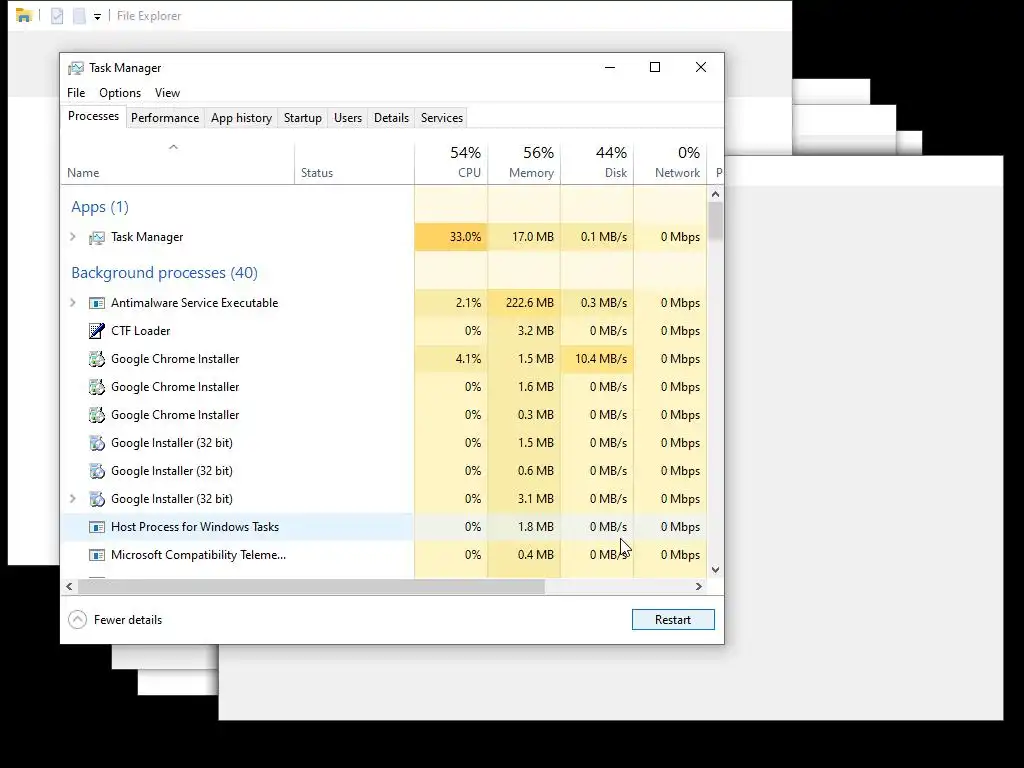1024x768 pixels.
Task: Switch to the Performance tab
Action: 165,118
